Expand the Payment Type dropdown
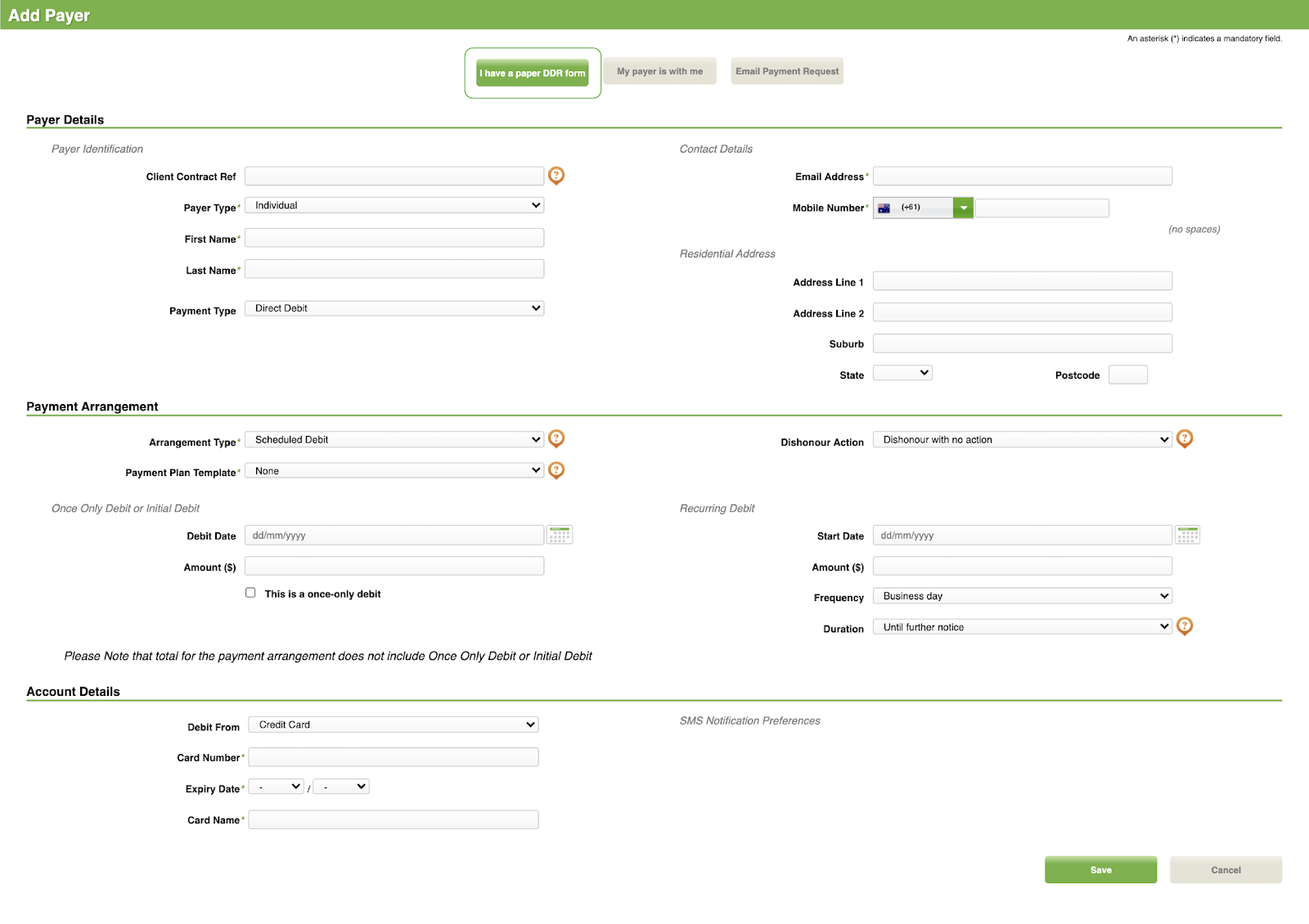The image size is (1309, 924). tap(394, 308)
